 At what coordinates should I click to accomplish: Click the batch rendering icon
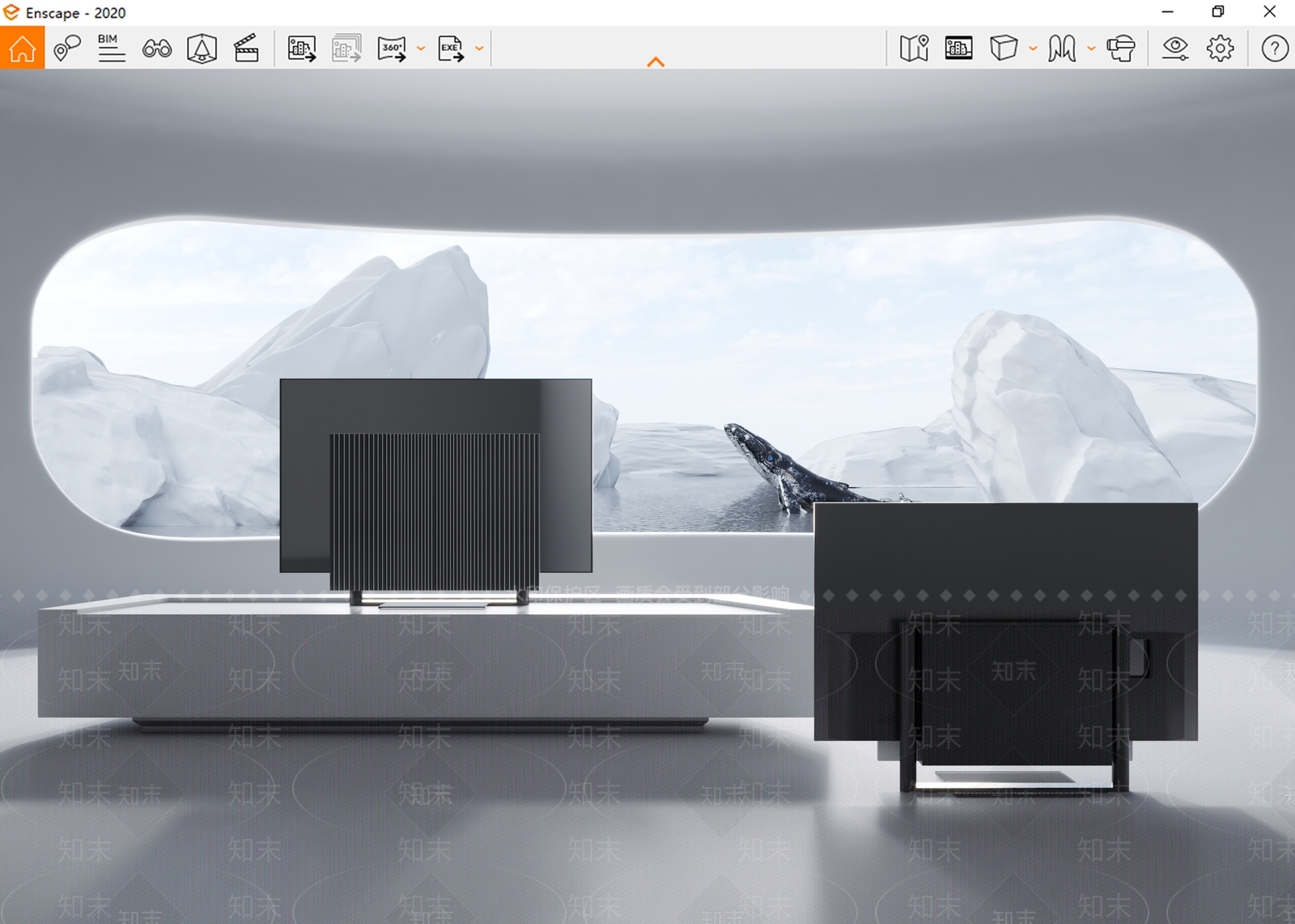(346, 49)
